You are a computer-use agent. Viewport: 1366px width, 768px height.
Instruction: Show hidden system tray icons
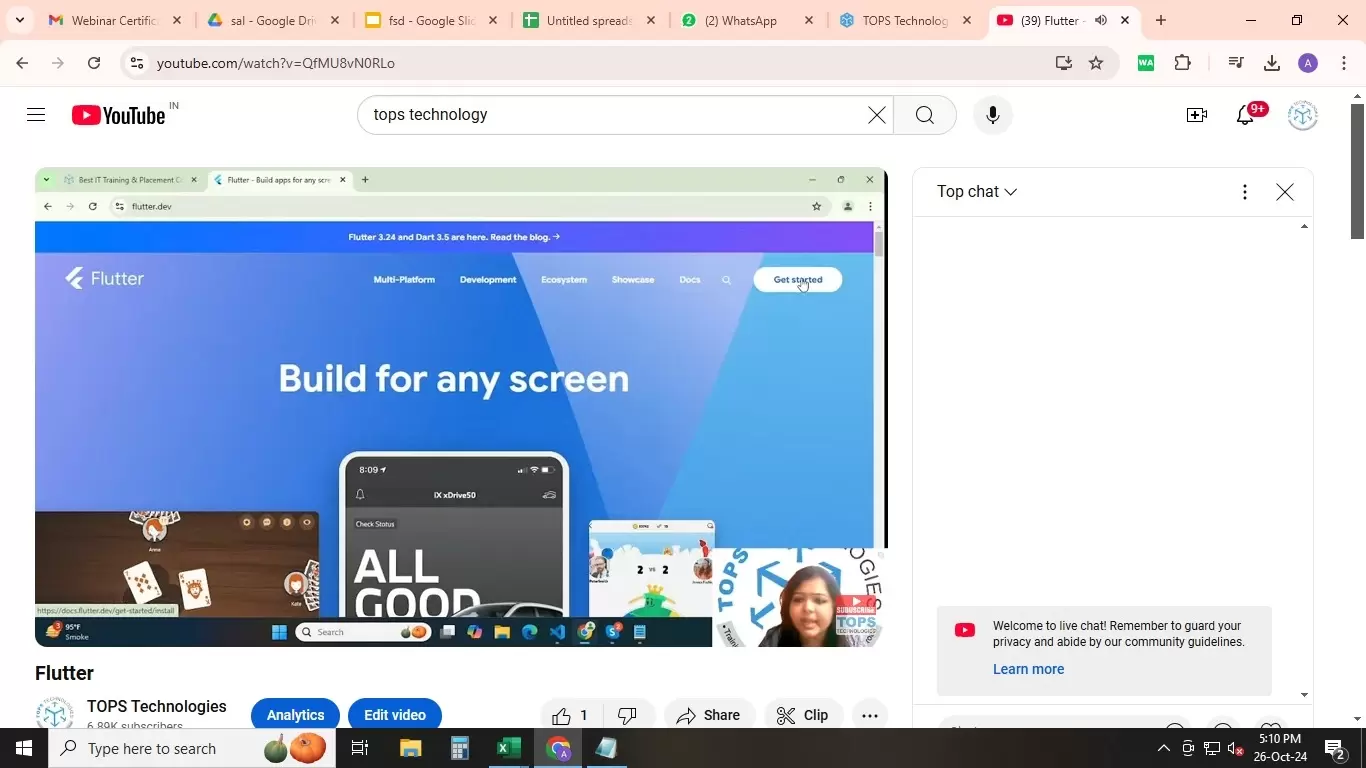(x=1163, y=748)
